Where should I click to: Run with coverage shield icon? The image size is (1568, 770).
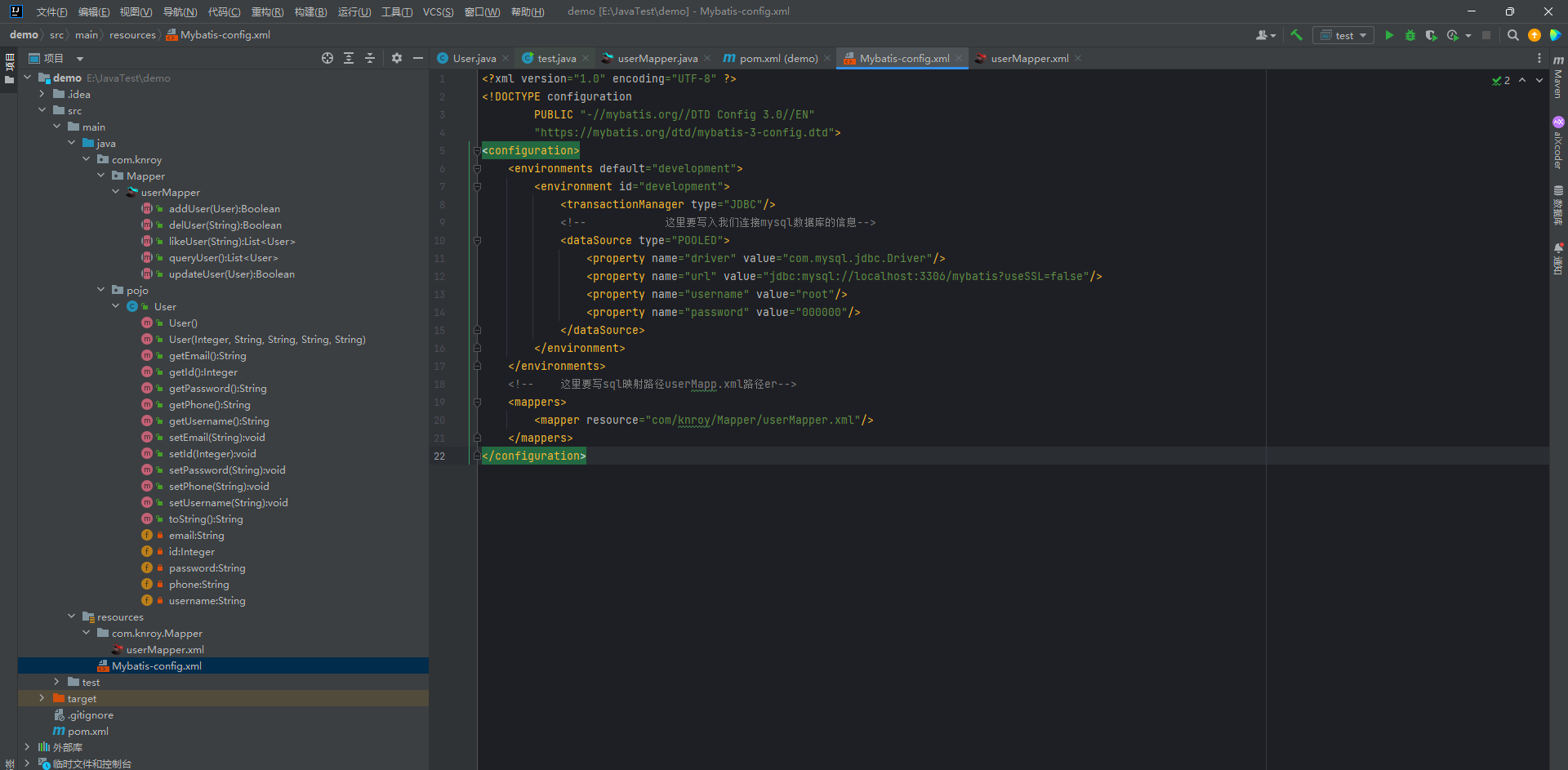tap(1431, 35)
